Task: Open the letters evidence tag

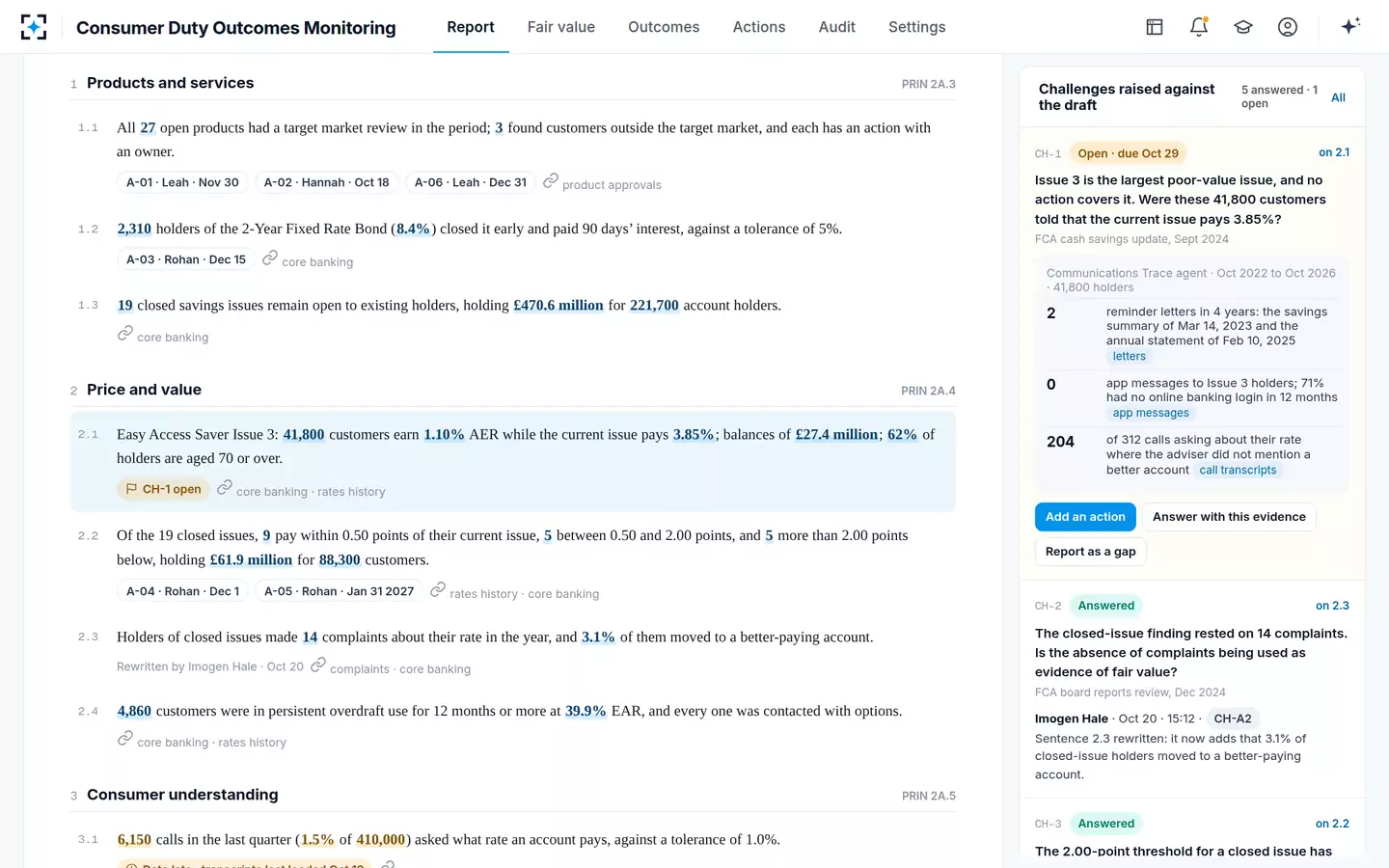Action: (x=1129, y=357)
